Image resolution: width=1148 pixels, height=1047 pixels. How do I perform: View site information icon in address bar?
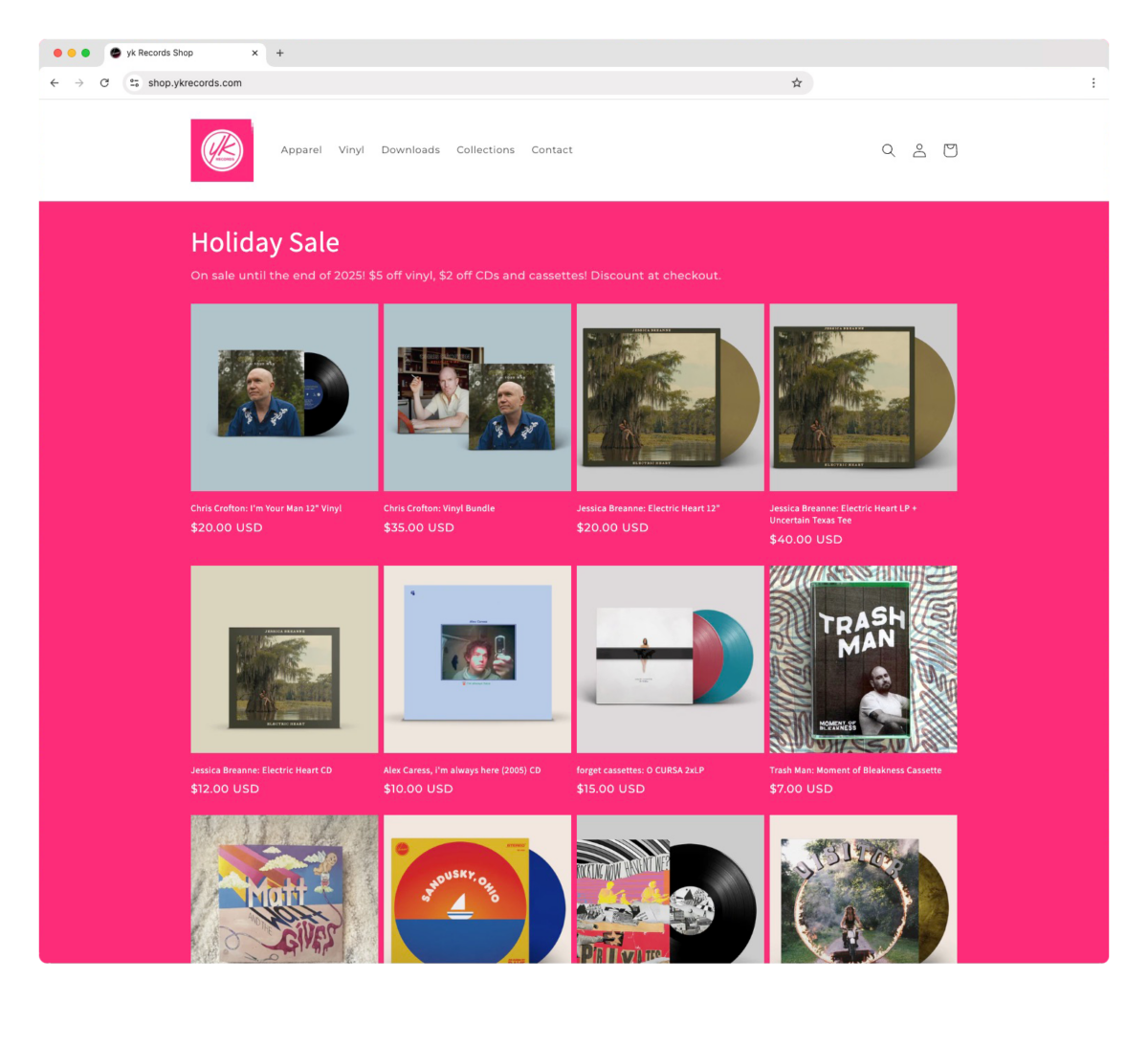tap(135, 83)
